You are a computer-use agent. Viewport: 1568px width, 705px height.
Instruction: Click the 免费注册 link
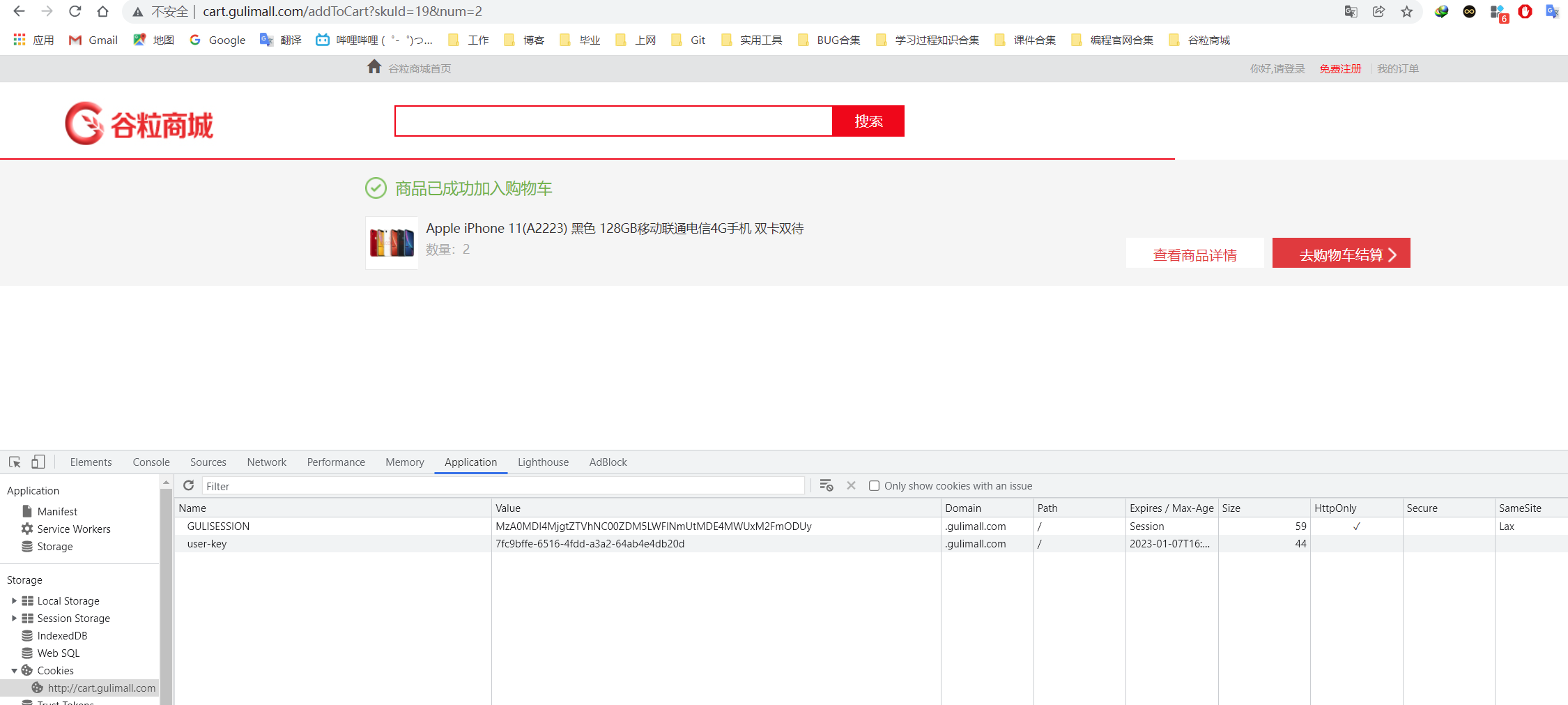1340,68
